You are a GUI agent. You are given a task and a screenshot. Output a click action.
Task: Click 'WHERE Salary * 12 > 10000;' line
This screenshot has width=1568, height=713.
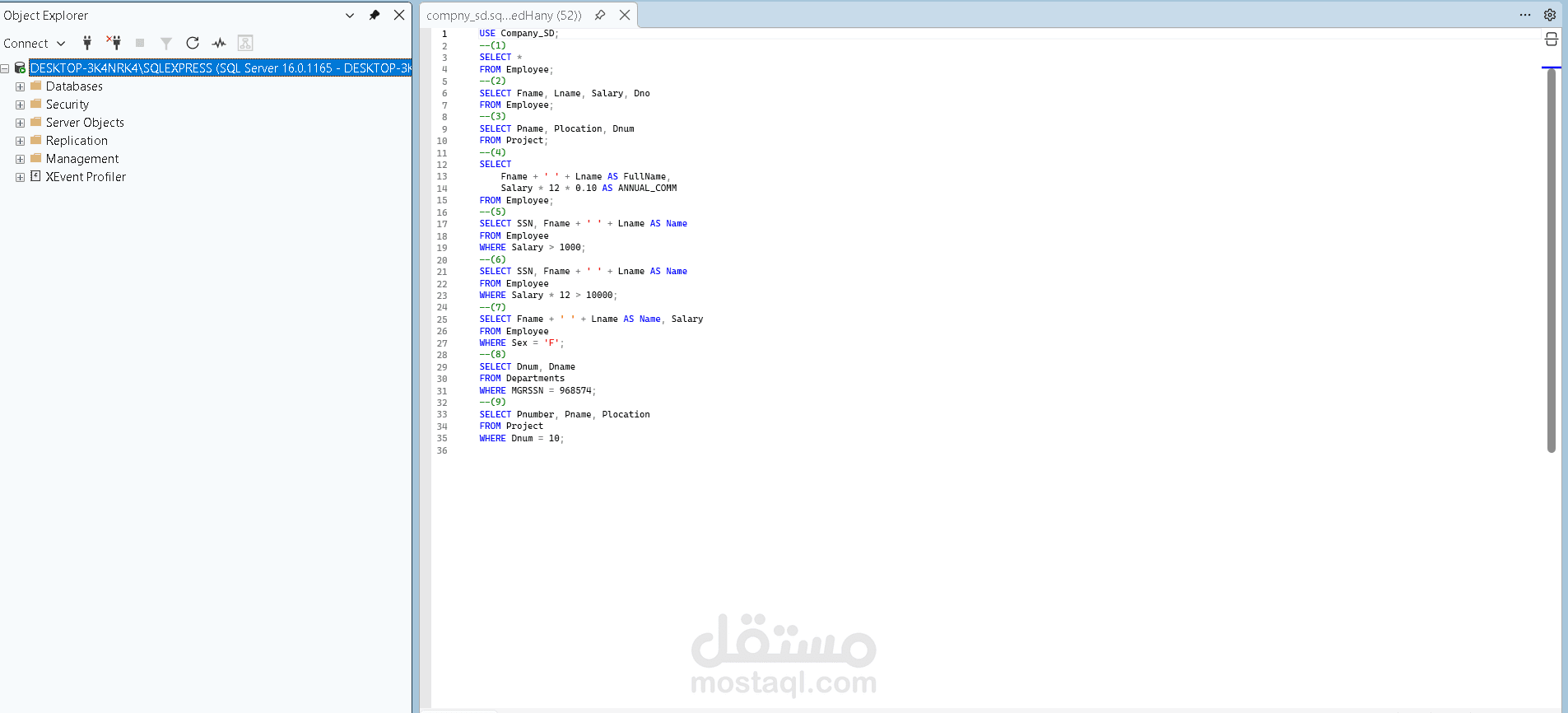(548, 295)
